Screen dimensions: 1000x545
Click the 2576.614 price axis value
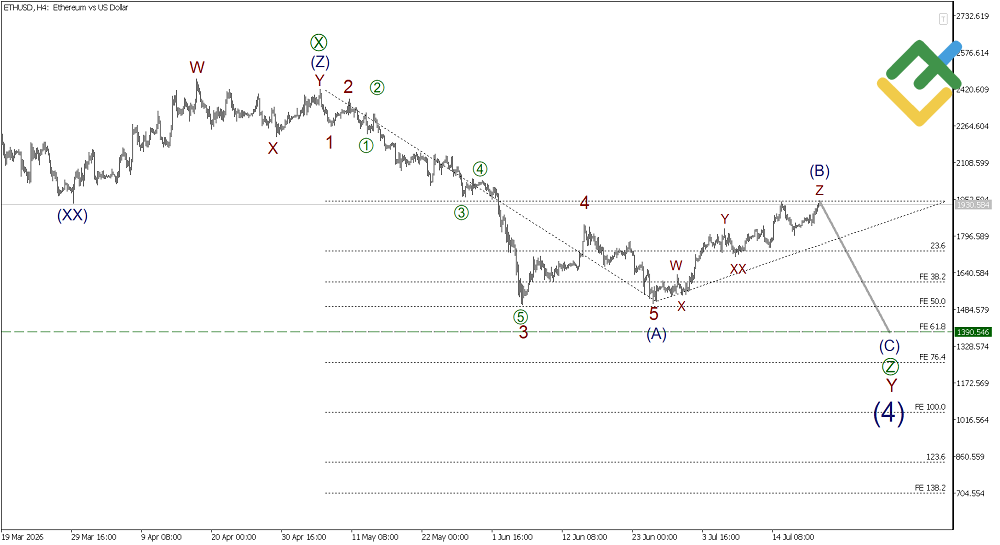[x=973, y=53]
